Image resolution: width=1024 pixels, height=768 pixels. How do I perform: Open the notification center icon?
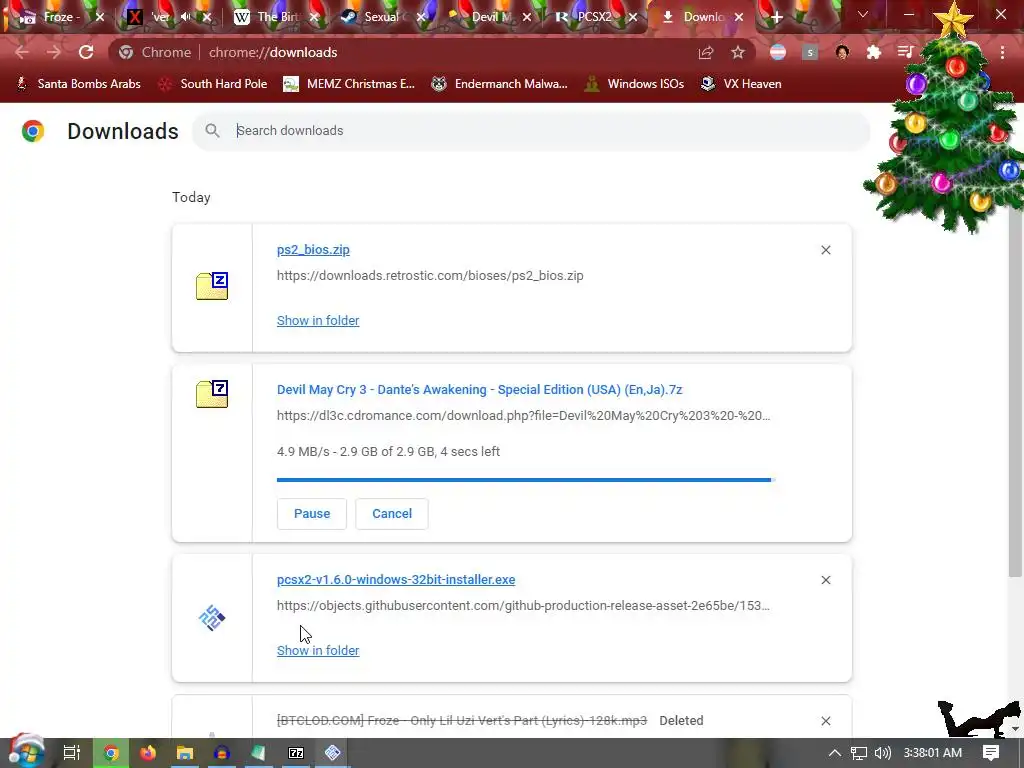[x=991, y=753]
